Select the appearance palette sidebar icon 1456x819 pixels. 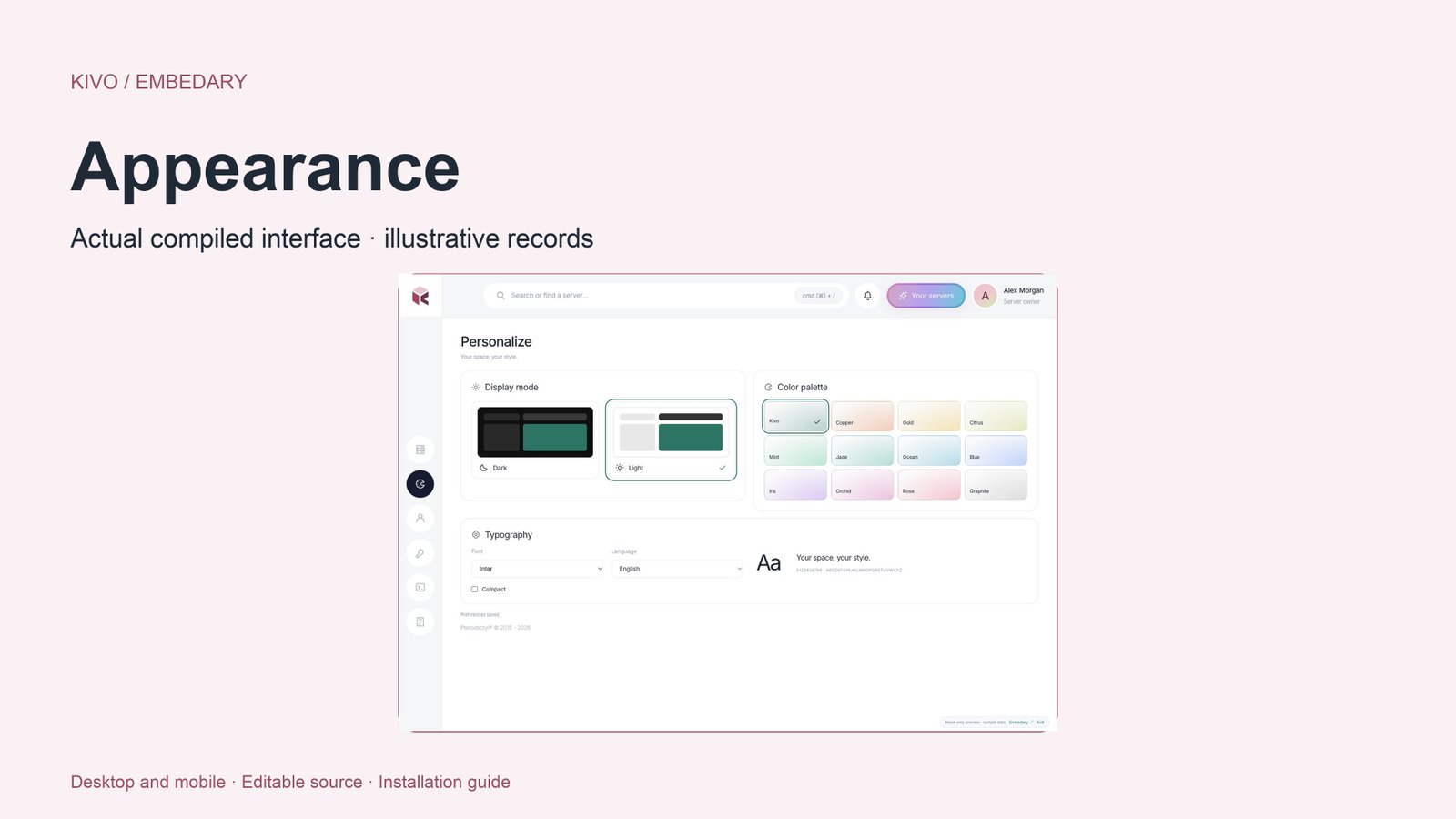pyautogui.click(x=420, y=484)
